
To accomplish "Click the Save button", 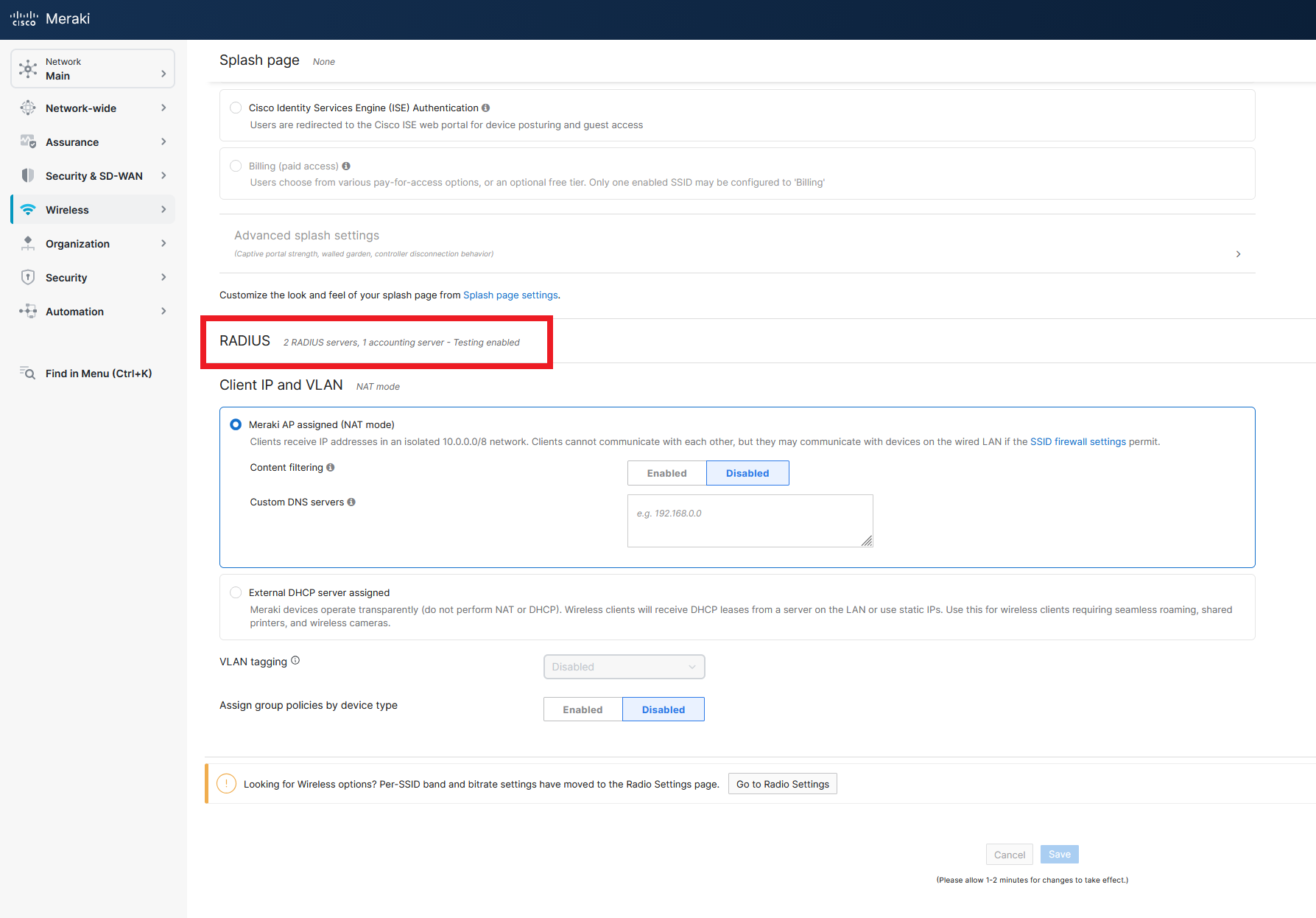I will [x=1060, y=855].
